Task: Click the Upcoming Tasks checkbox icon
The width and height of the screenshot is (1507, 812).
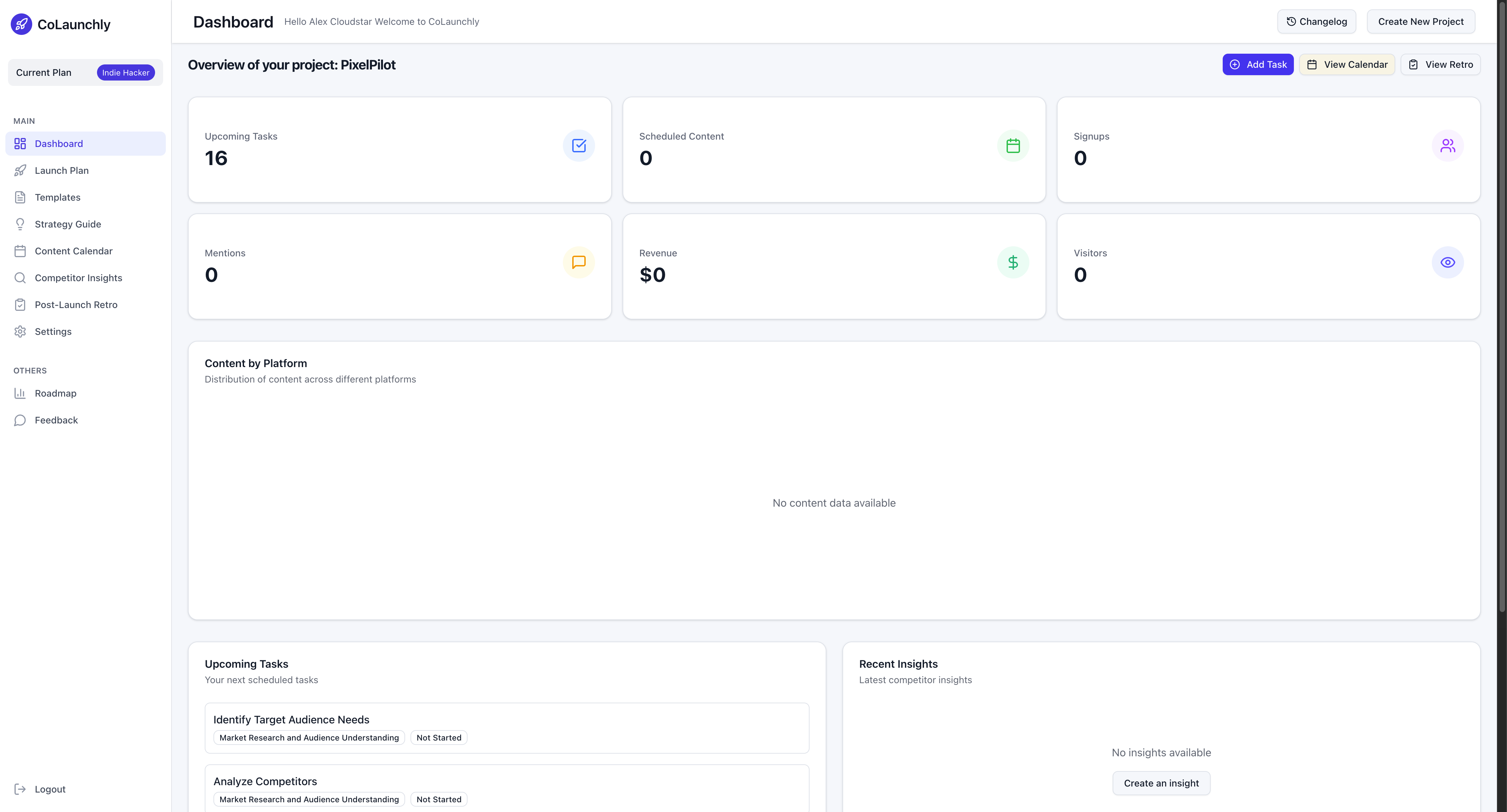Action: pyautogui.click(x=579, y=145)
